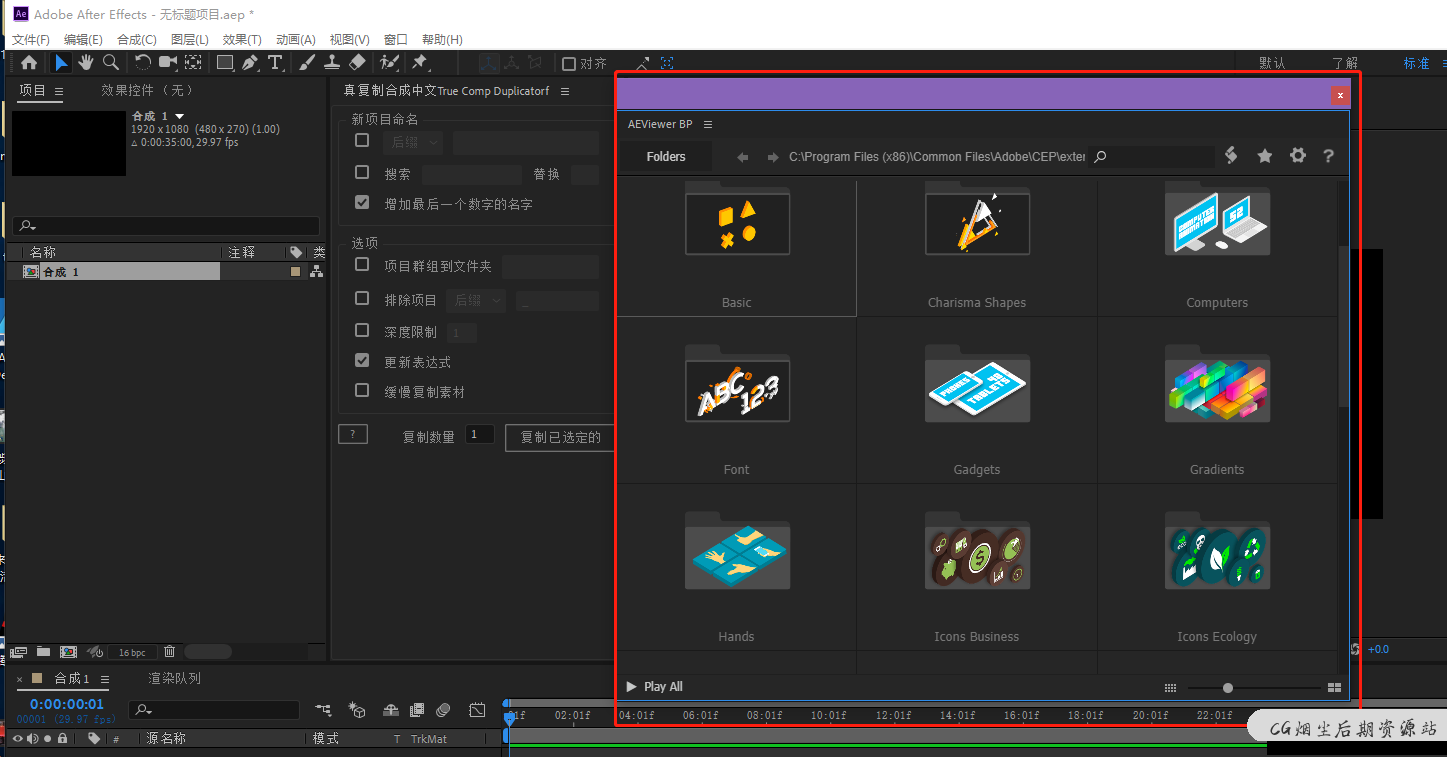The image size is (1447, 757).
Task: Select the Eraser tool
Action: (357, 63)
